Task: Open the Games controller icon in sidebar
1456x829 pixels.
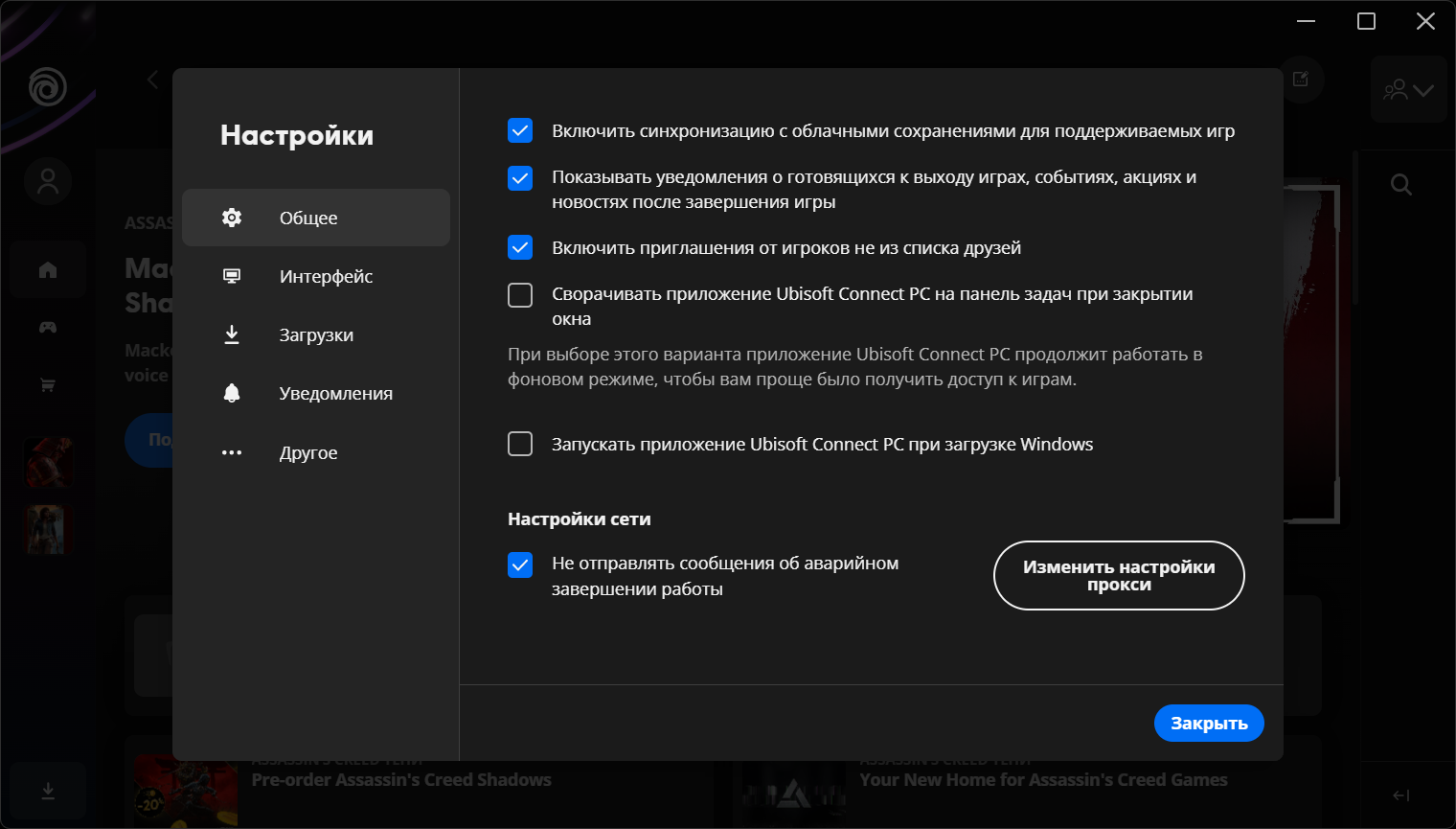Action: point(48,328)
